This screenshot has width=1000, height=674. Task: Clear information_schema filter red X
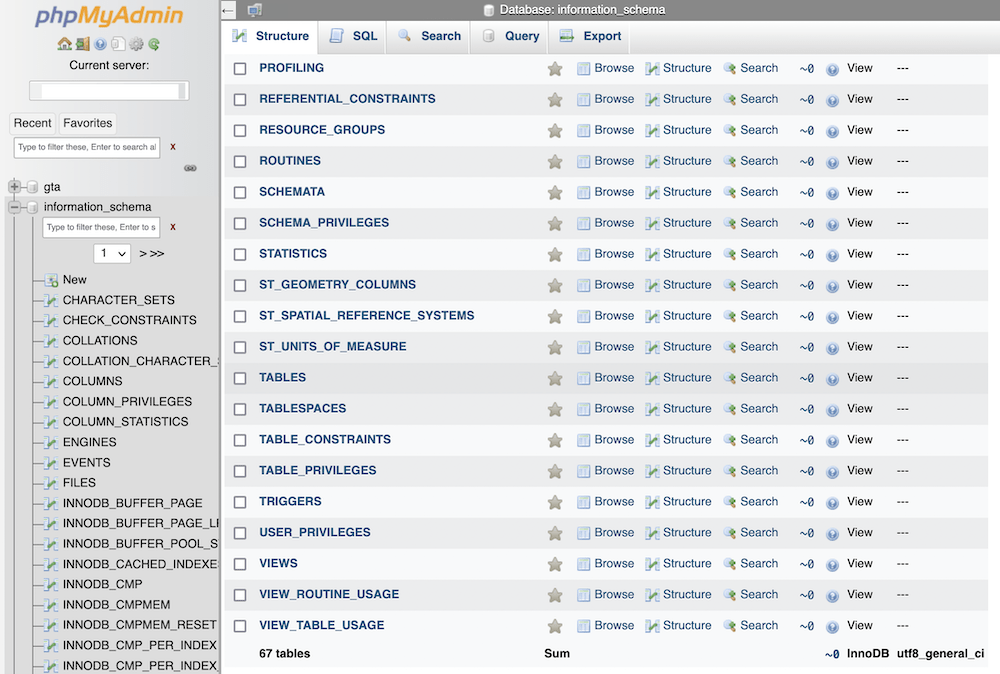[x=173, y=227]
